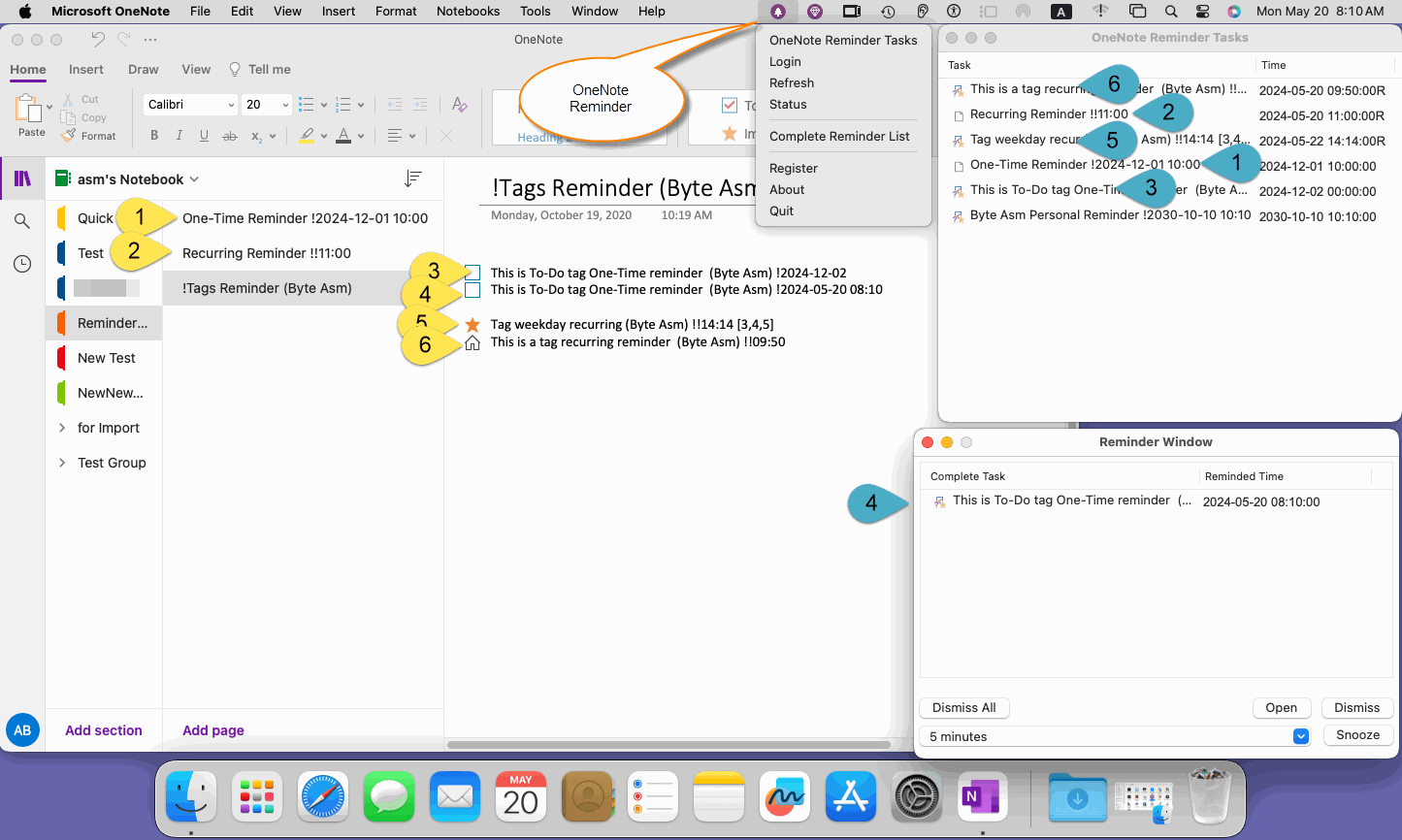
Task: Click the Snooze button
Action: click(x=1357, y=735)
